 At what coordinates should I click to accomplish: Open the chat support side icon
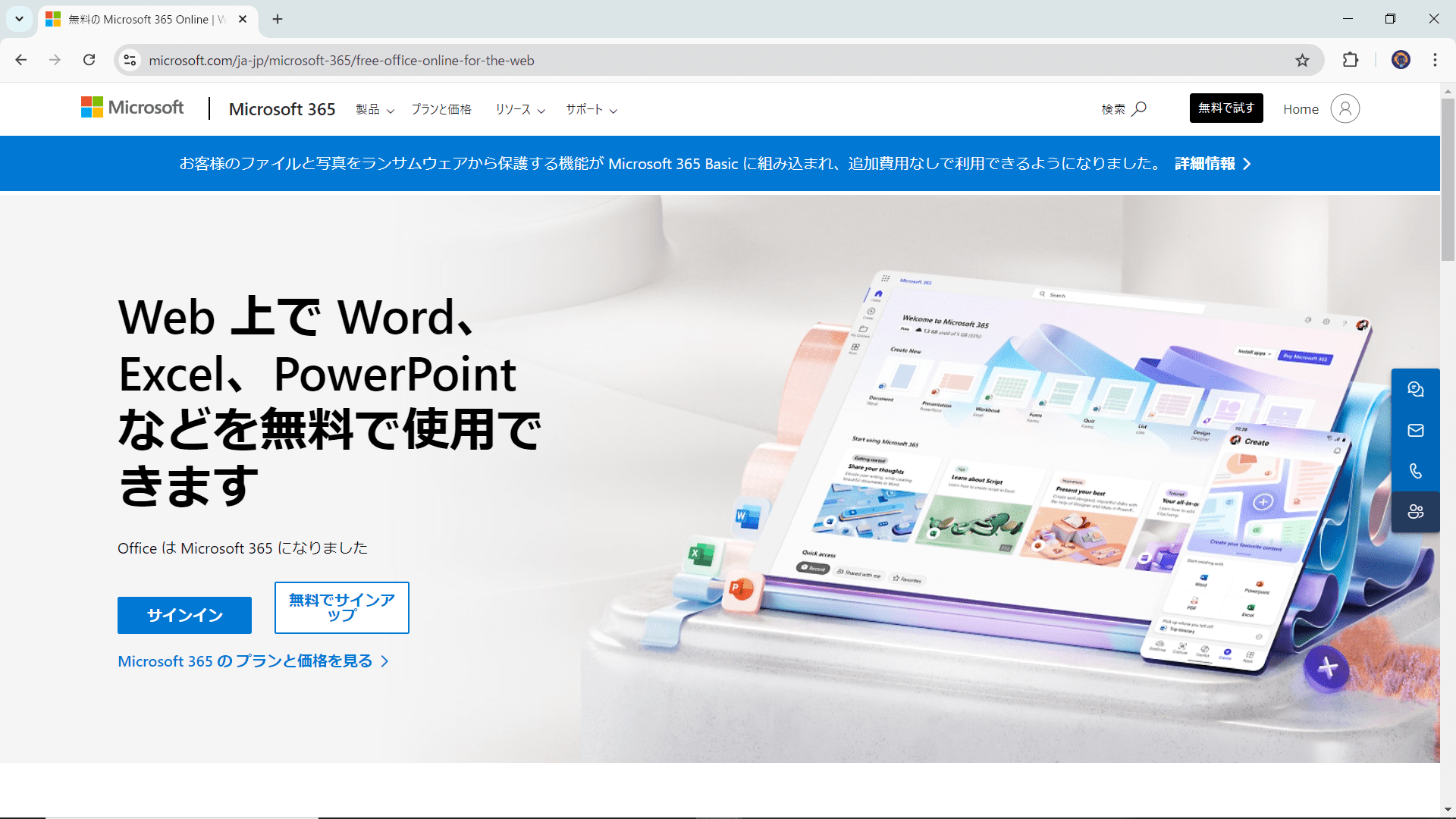1415,390
